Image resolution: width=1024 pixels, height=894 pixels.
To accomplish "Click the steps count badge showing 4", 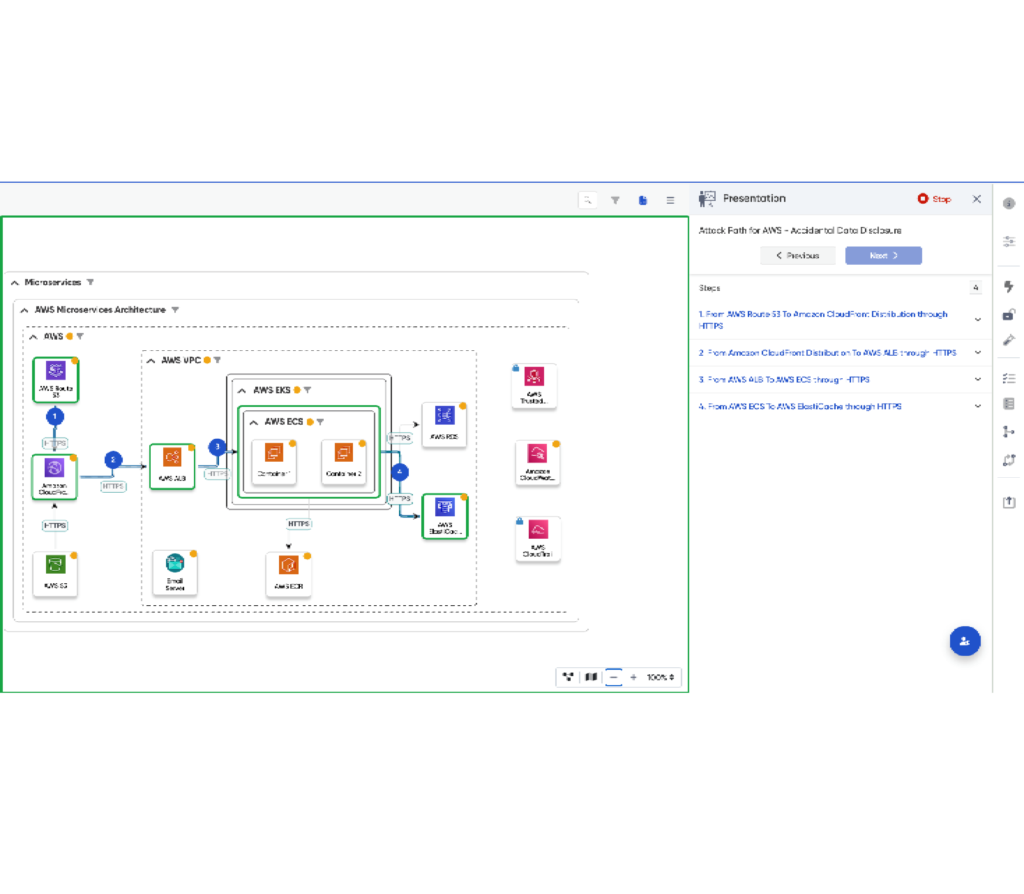I will [976, 287].
